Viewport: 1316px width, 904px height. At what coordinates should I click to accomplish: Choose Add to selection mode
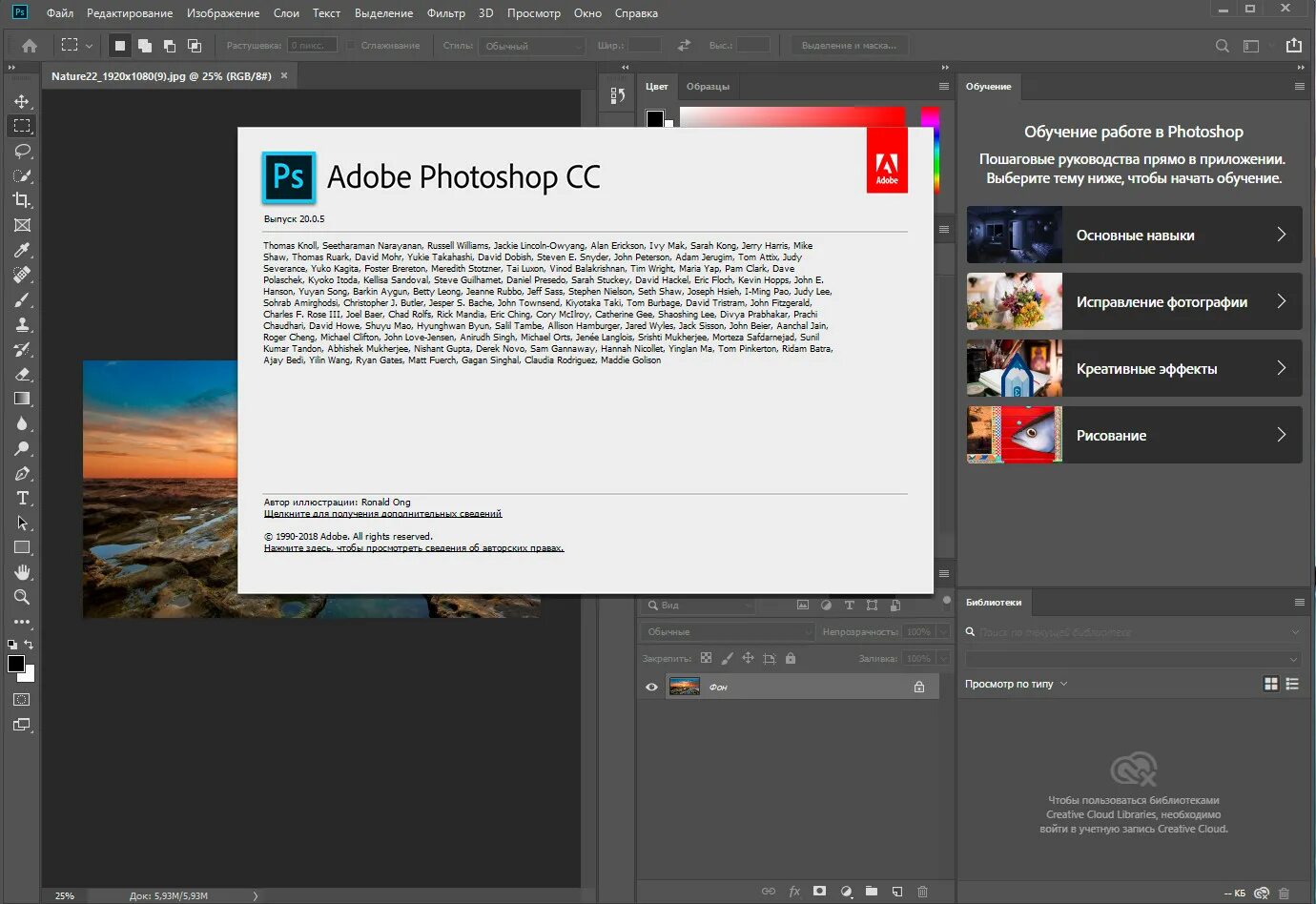click(145, 45)
